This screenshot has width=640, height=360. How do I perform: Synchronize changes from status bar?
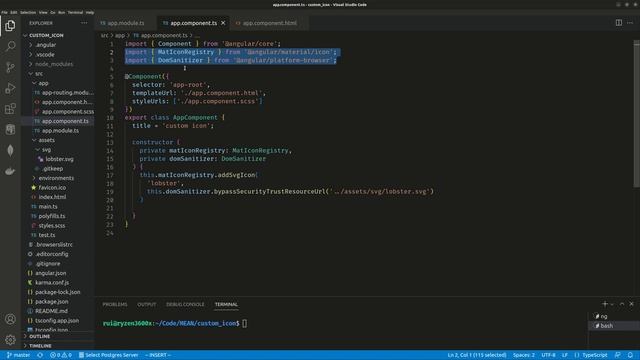(x=40, y=355)
